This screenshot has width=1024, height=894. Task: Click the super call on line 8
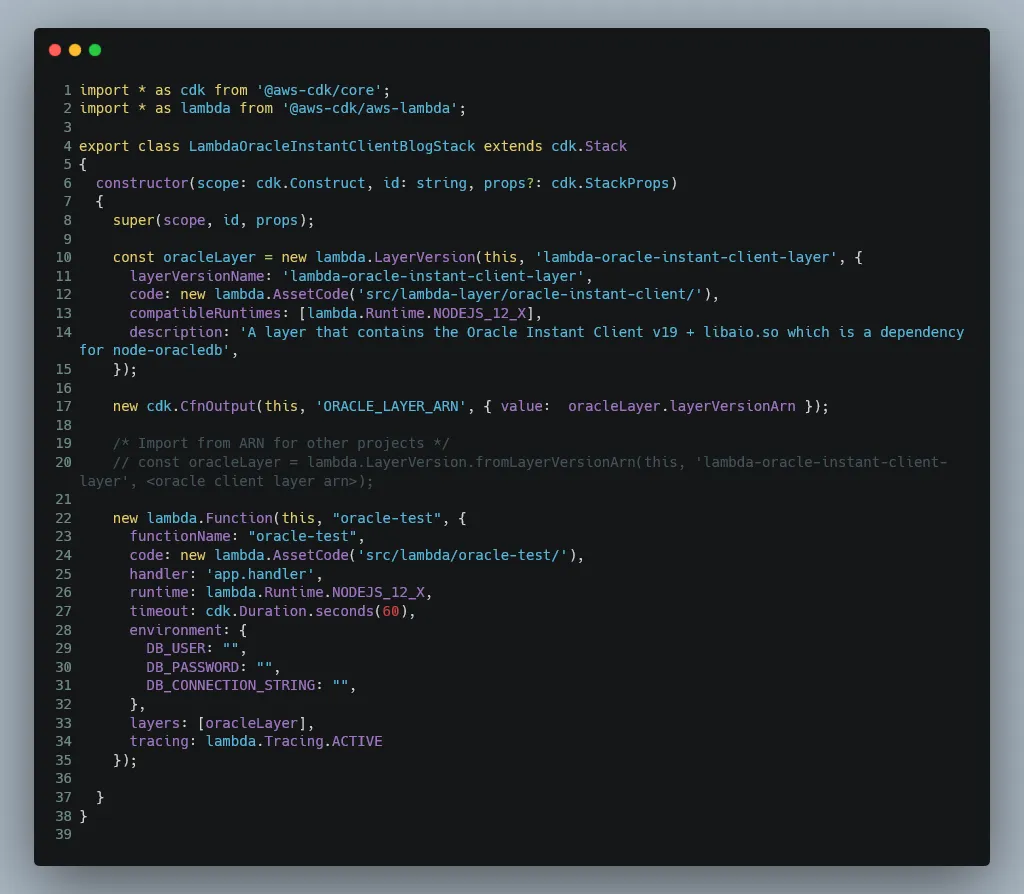point(133,220)
